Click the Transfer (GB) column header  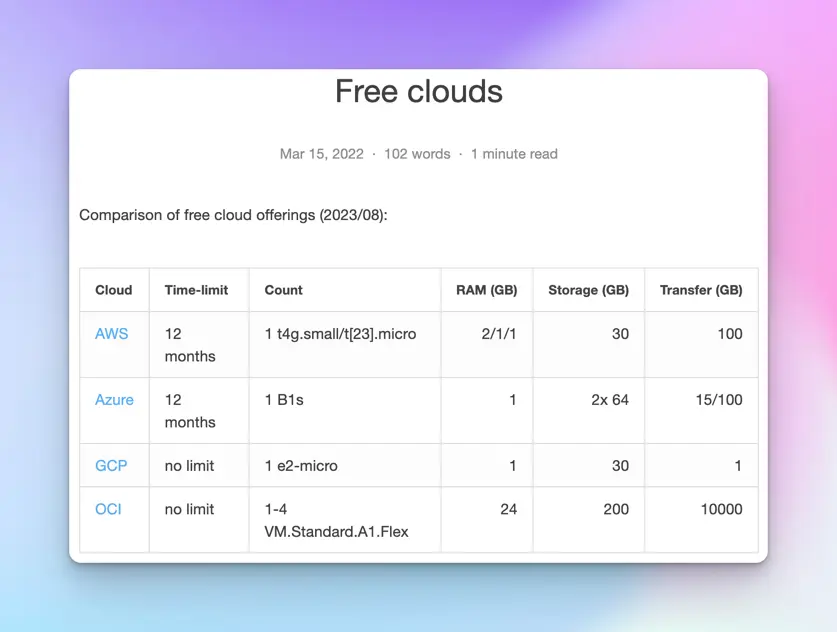(x=701, y=290)
